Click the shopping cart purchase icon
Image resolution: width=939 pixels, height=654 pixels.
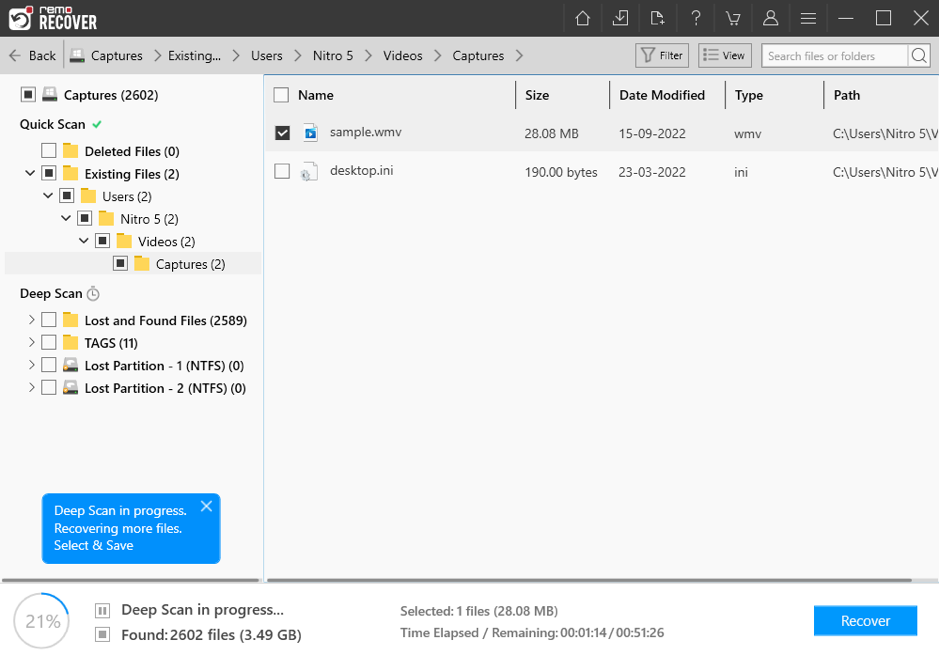[x=733, y=18]
